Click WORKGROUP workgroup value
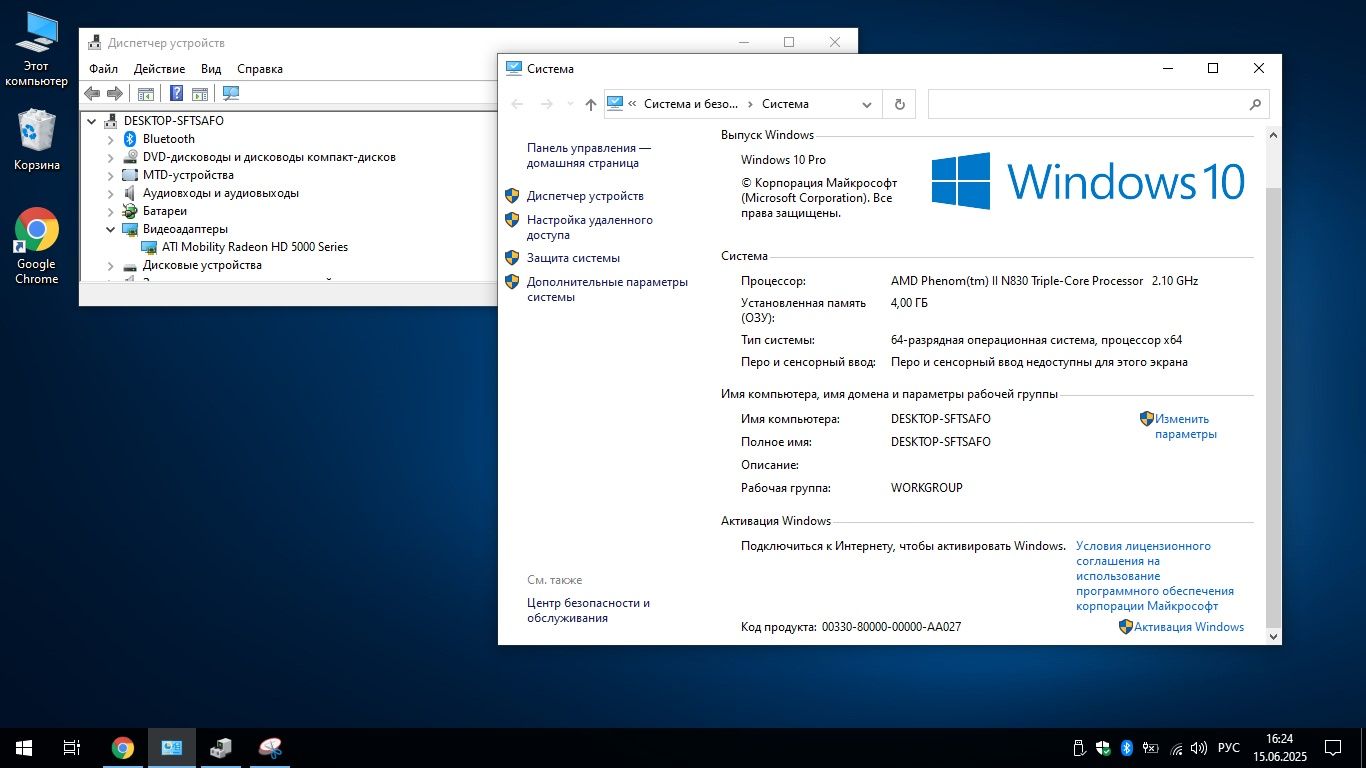Screen dimensions: 1366x768 pyautogui.click(x=927, y=488)
